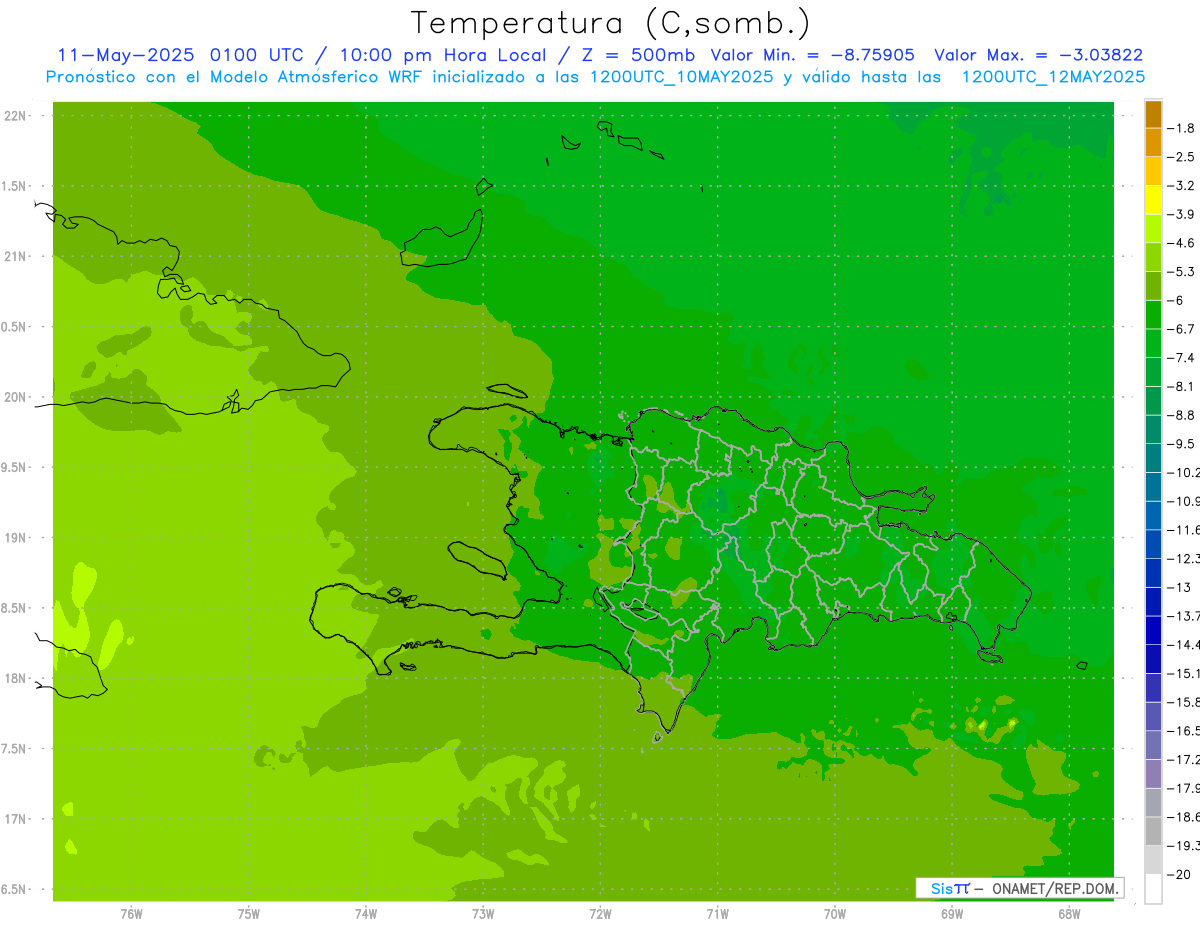Image resolution: width=1200 pixels, height=927 pixels.
Task: Click the "0.5N" latitude axis label
Action: click(x=13, y=327)
